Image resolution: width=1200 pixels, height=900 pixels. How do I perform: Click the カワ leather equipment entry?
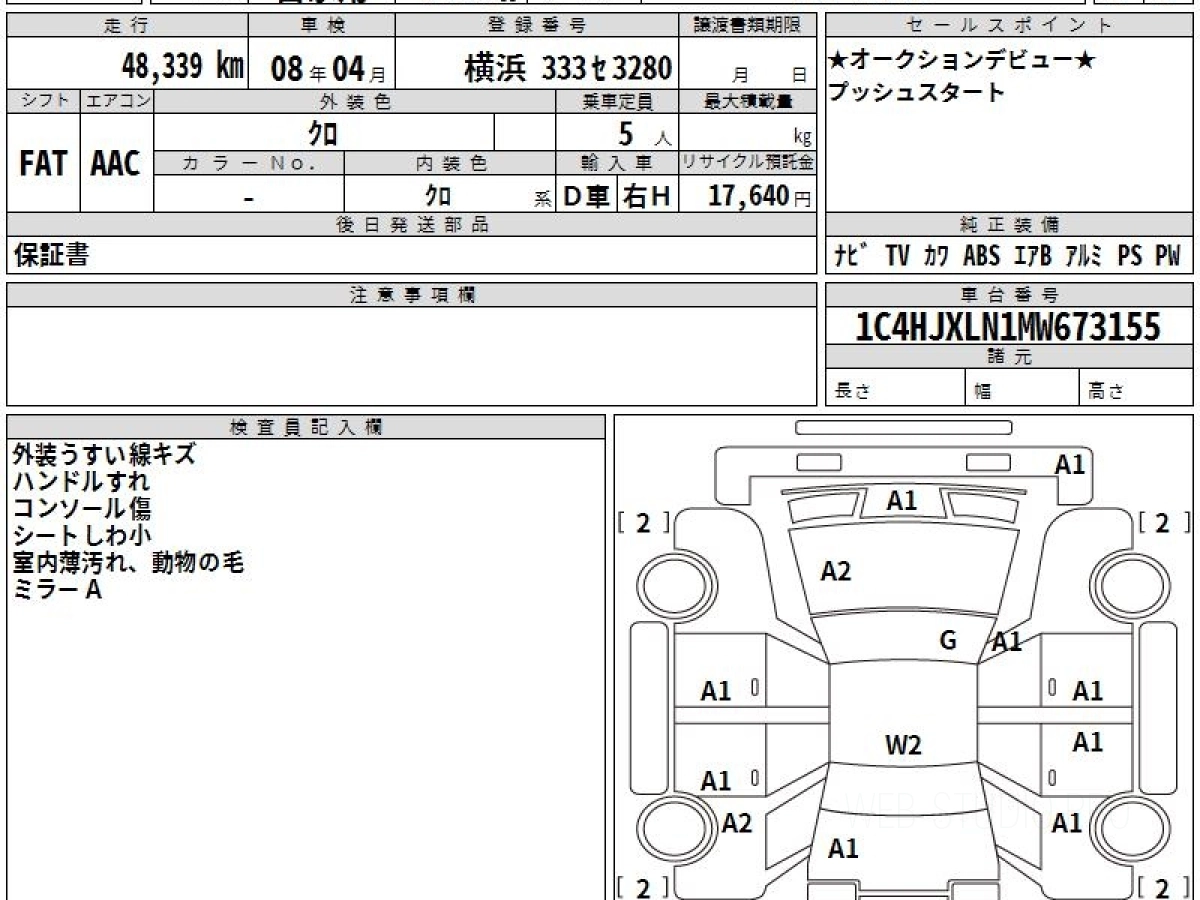pos(937,256)
